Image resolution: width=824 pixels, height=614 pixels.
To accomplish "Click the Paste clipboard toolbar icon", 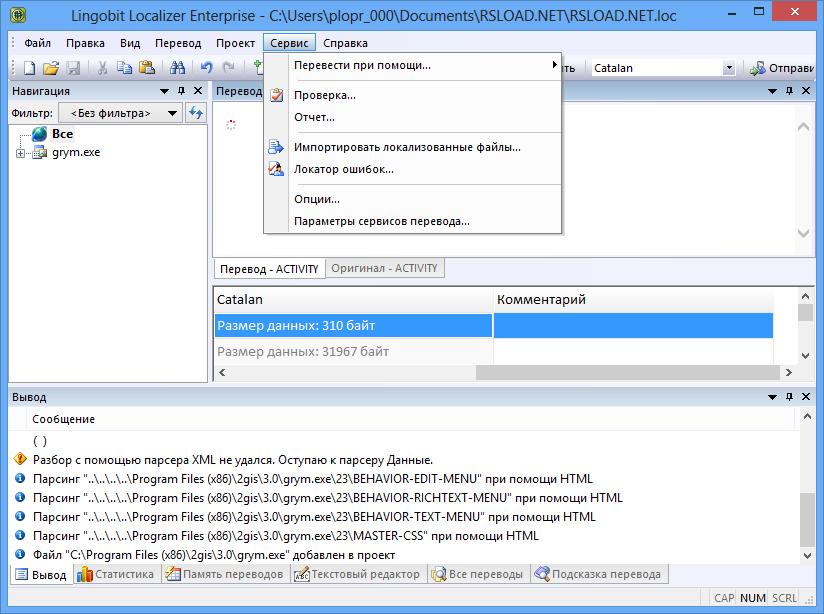I will point(147,68).
